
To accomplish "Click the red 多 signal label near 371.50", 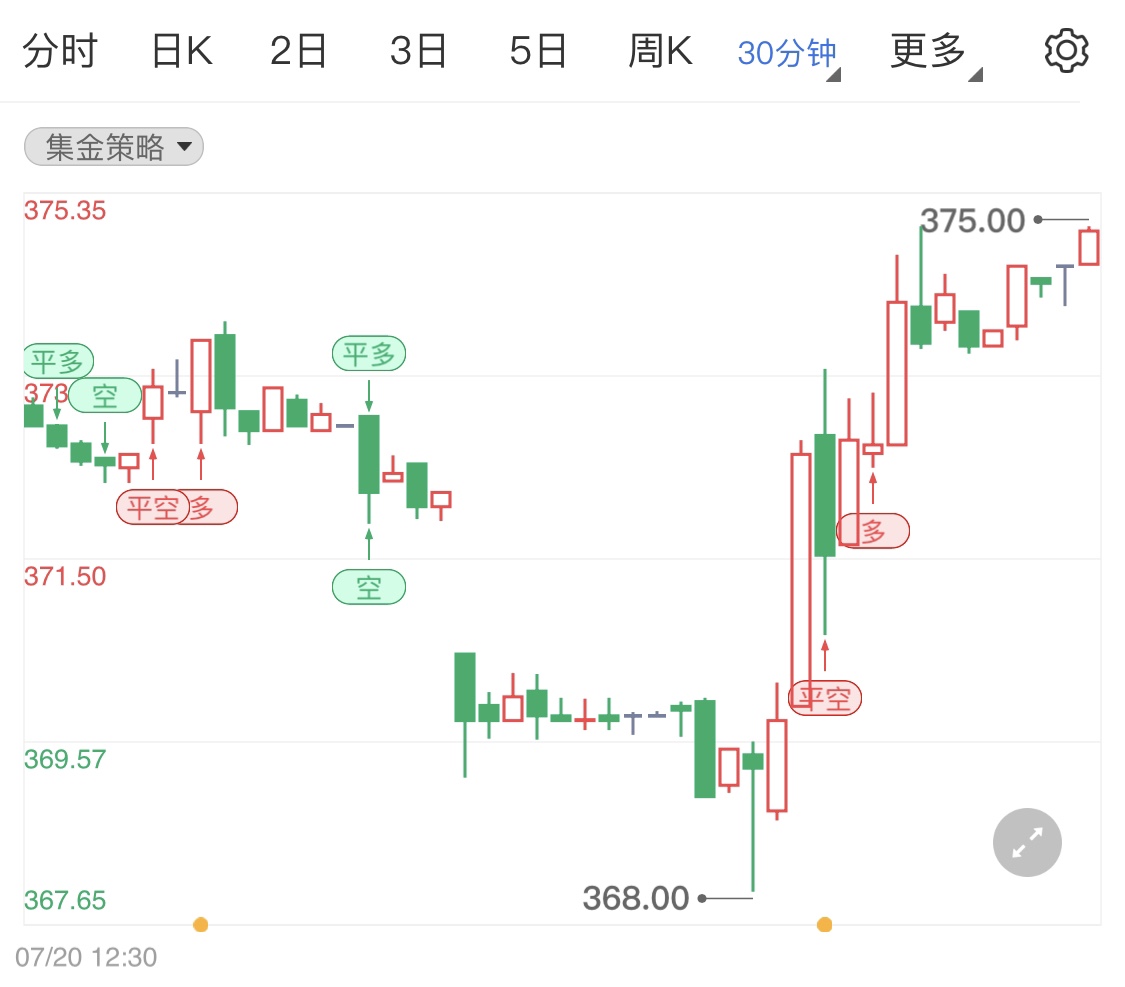I will pyautogui.click(x=873, y=531).
